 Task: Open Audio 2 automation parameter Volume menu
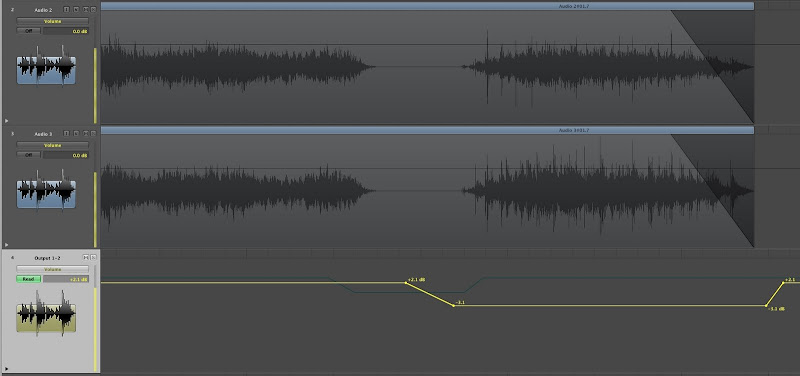(53, 21)
